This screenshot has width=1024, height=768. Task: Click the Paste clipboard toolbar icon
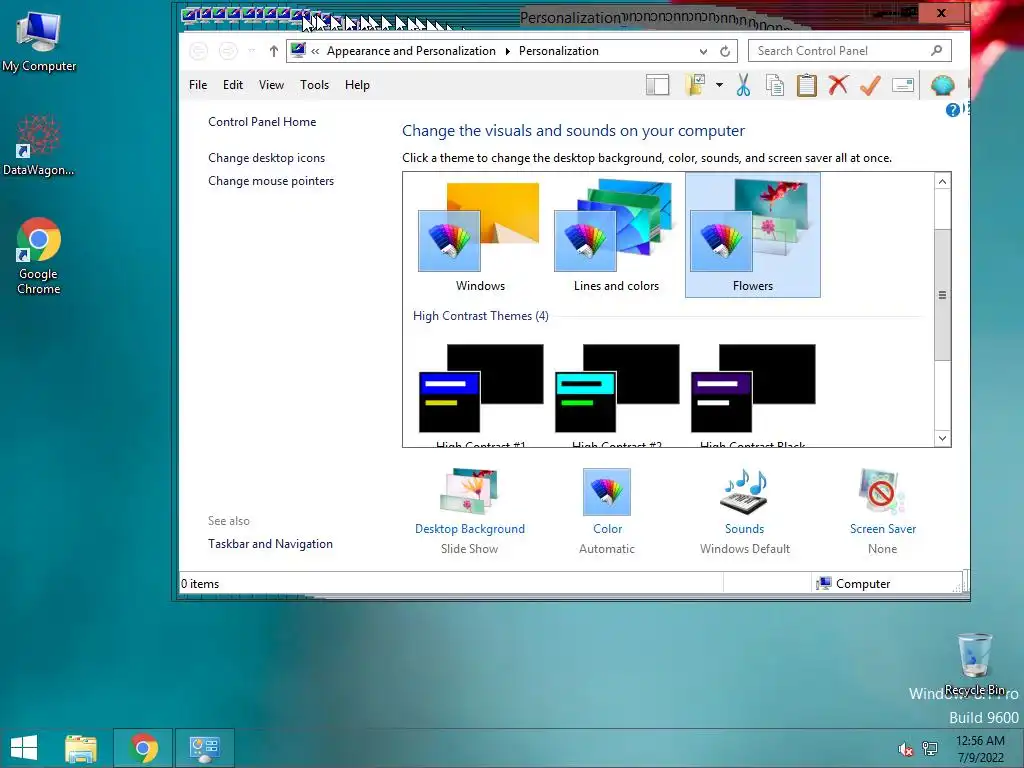807,85
